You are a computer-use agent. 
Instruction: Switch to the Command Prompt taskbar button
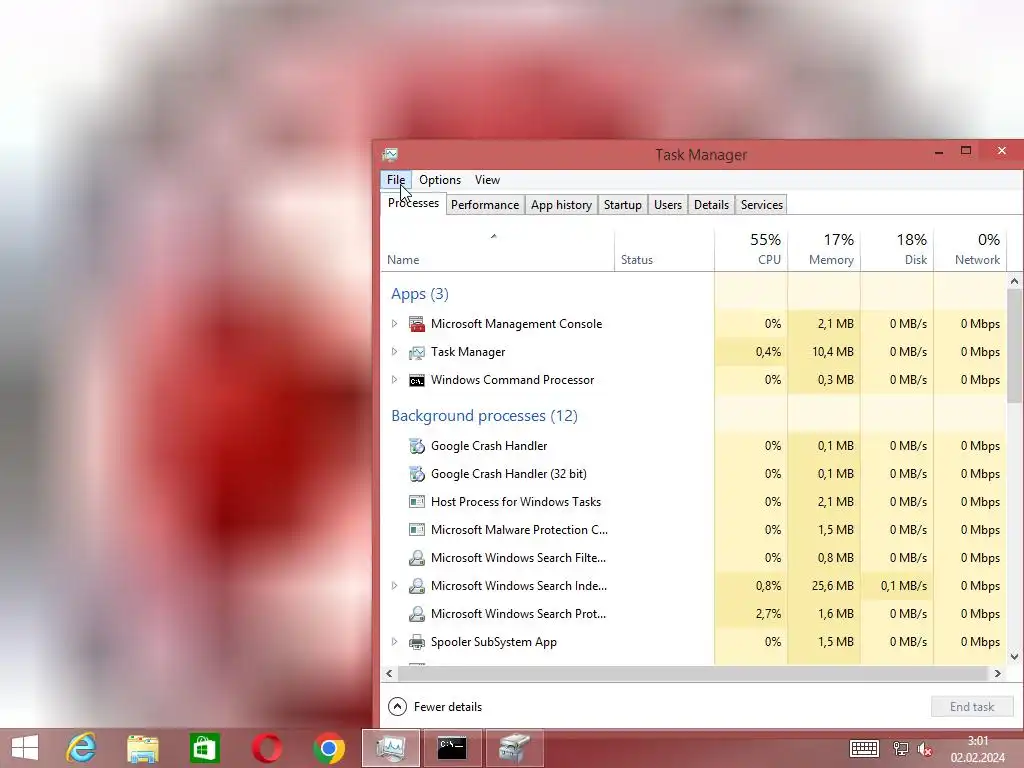[452, 748]
